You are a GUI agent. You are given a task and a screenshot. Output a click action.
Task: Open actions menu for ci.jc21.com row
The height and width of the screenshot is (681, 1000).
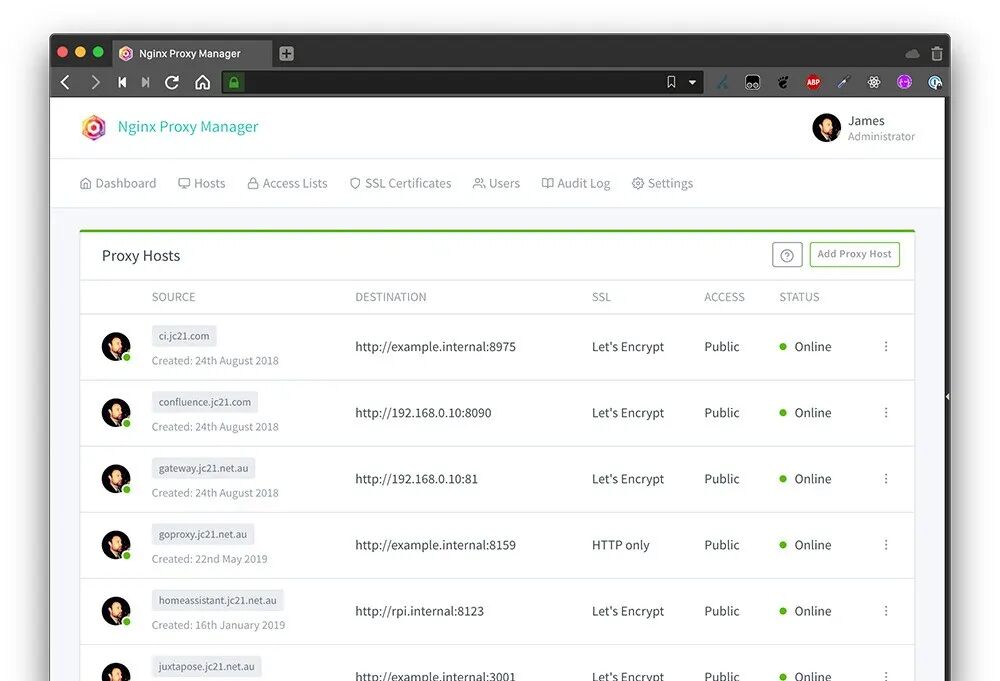coord(886,346)
